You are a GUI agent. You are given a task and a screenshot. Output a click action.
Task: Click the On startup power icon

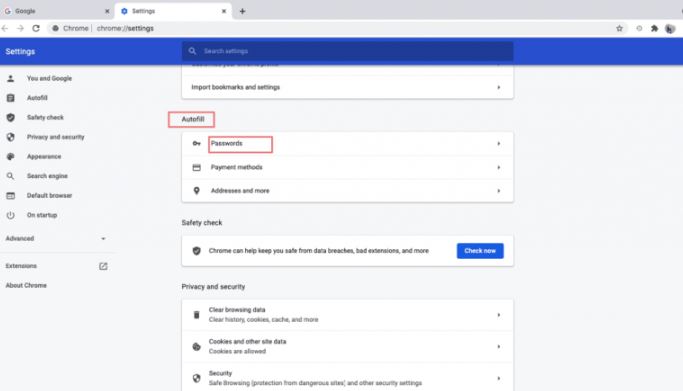coord(10,215)
